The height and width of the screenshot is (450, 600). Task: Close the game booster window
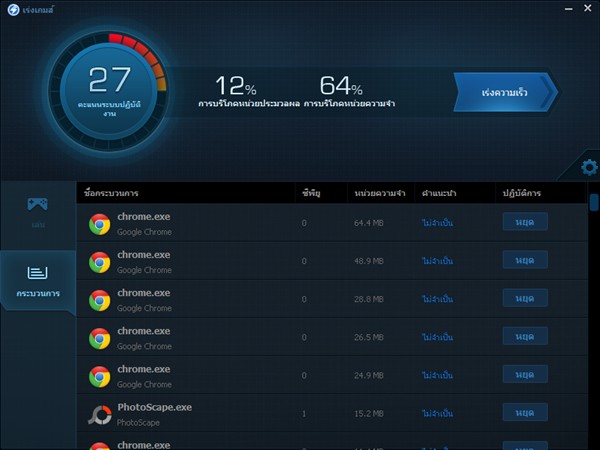[588, 8]
